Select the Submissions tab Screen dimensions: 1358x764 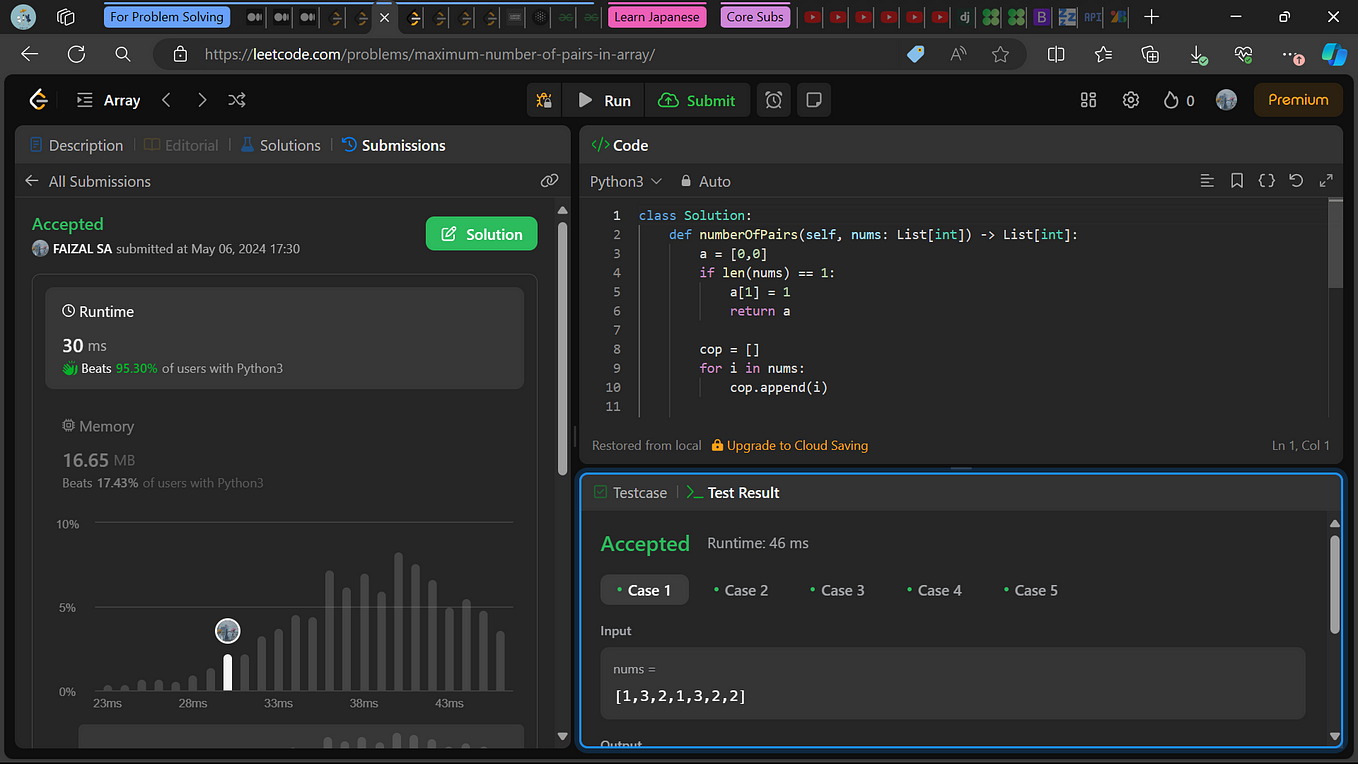tap(394, 145)
